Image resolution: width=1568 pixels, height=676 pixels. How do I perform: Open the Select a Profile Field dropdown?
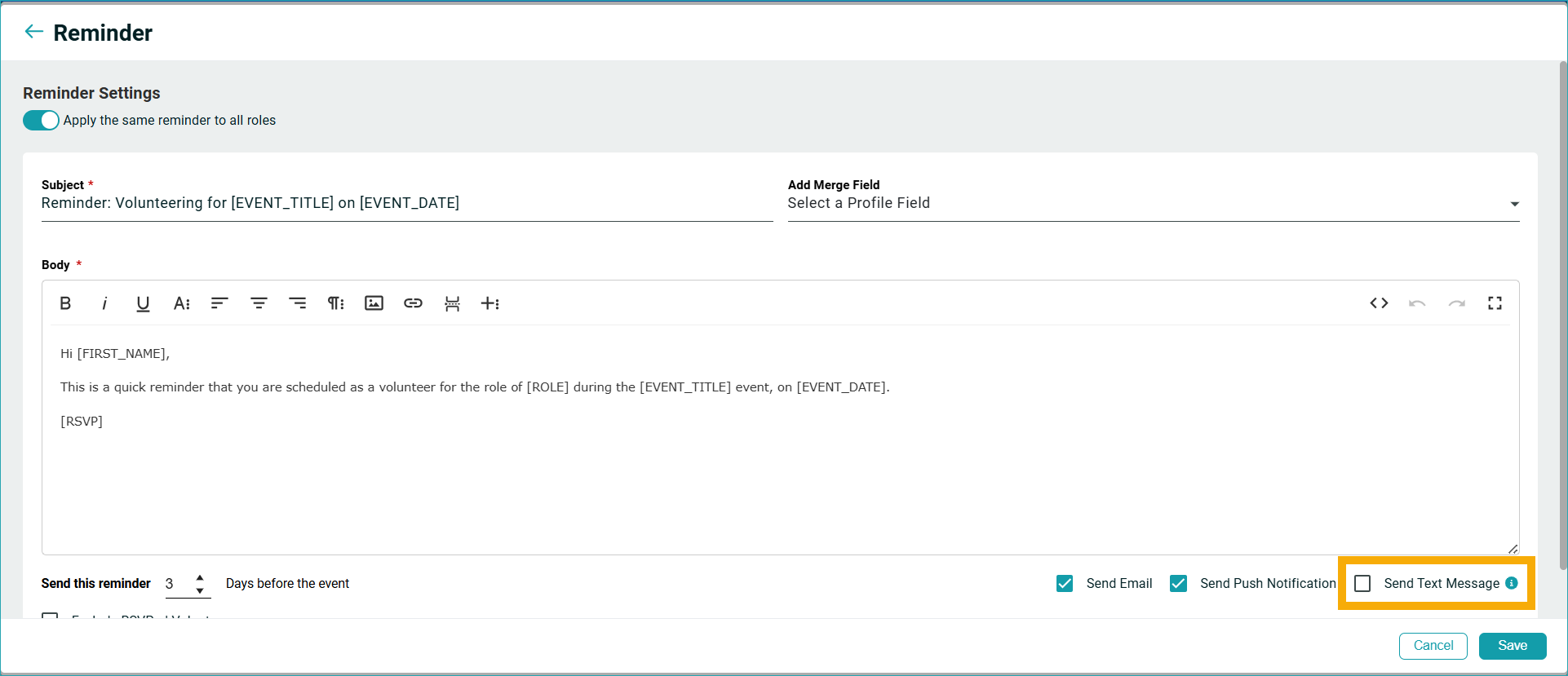click(1154, 203)
